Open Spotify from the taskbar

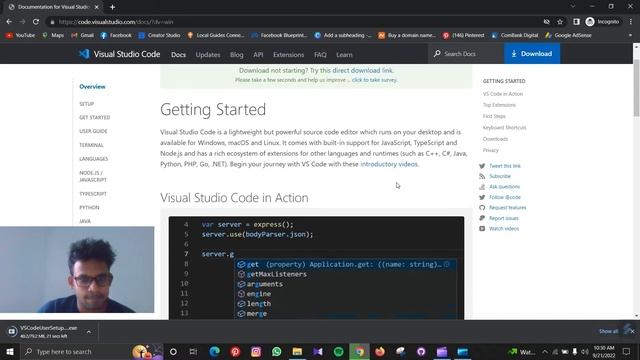pyautogui.click(x=338, y=351)
